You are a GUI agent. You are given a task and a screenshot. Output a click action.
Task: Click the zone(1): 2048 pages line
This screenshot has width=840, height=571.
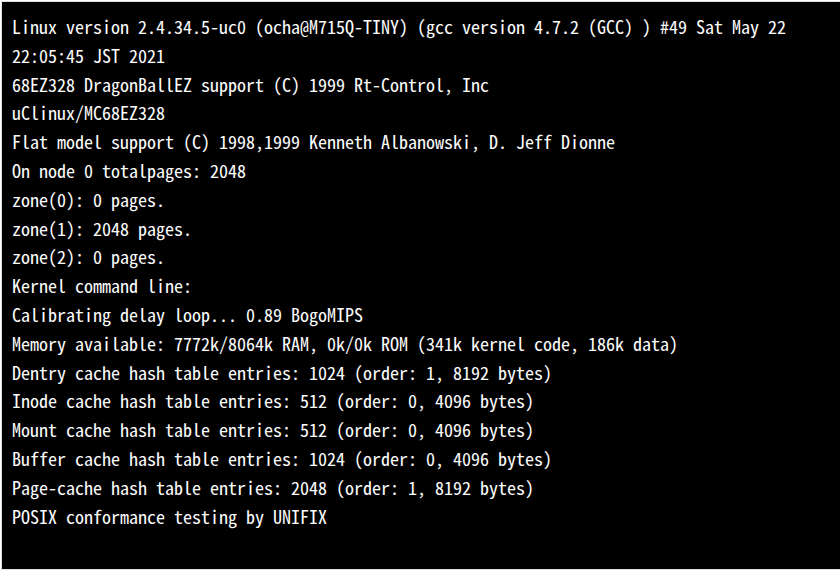(101, 230)
